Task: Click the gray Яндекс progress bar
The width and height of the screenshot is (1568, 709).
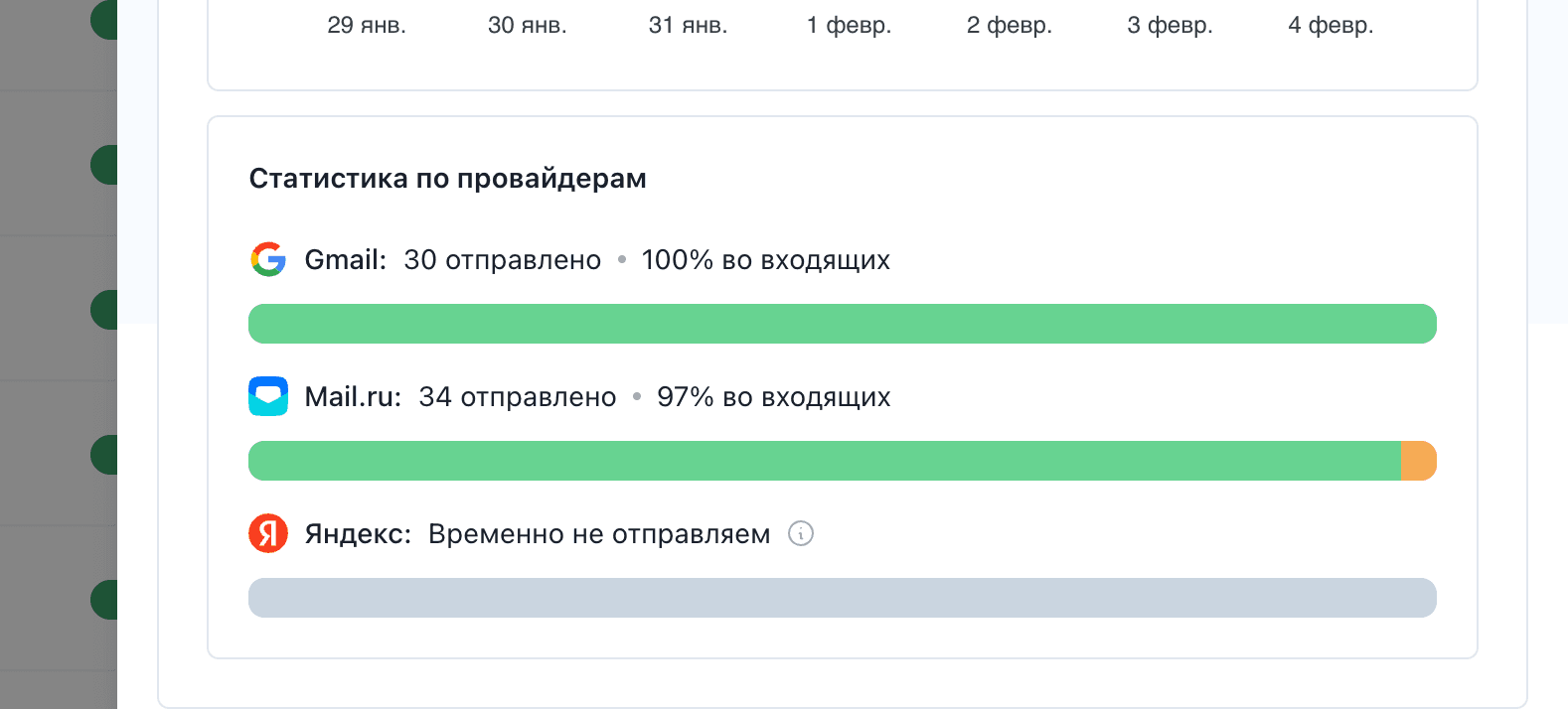Action: point(842,598)
